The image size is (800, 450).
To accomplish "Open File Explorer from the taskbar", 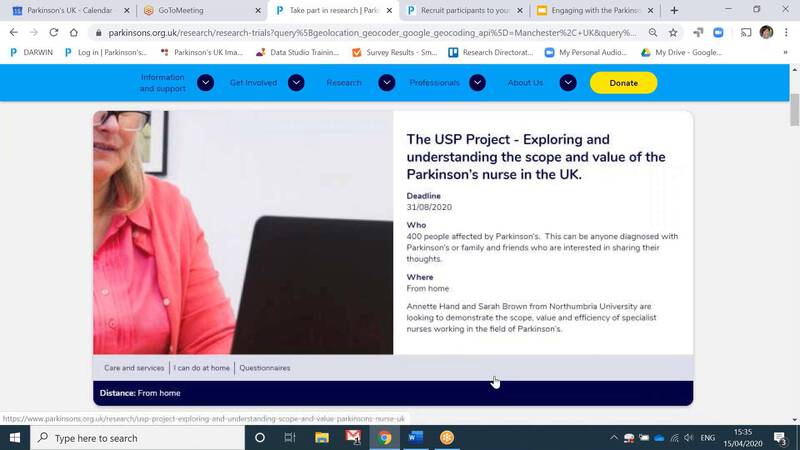I will 321,438.
